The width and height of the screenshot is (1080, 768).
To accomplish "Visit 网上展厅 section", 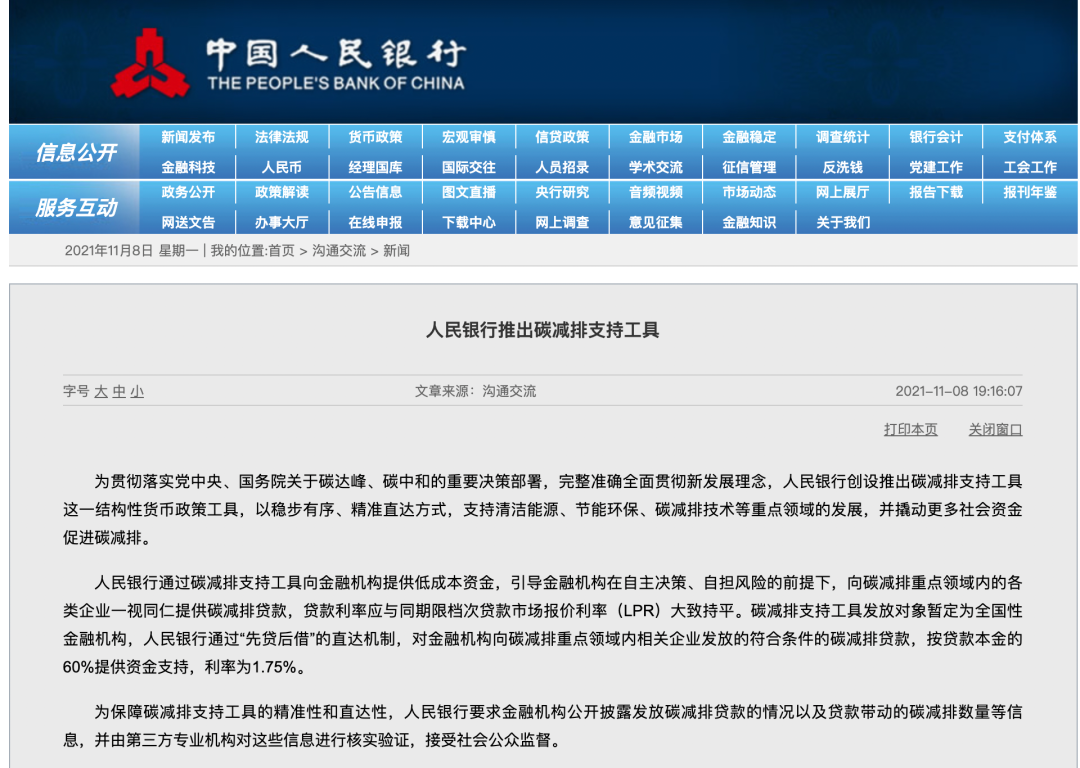I will tap(843, 192).
